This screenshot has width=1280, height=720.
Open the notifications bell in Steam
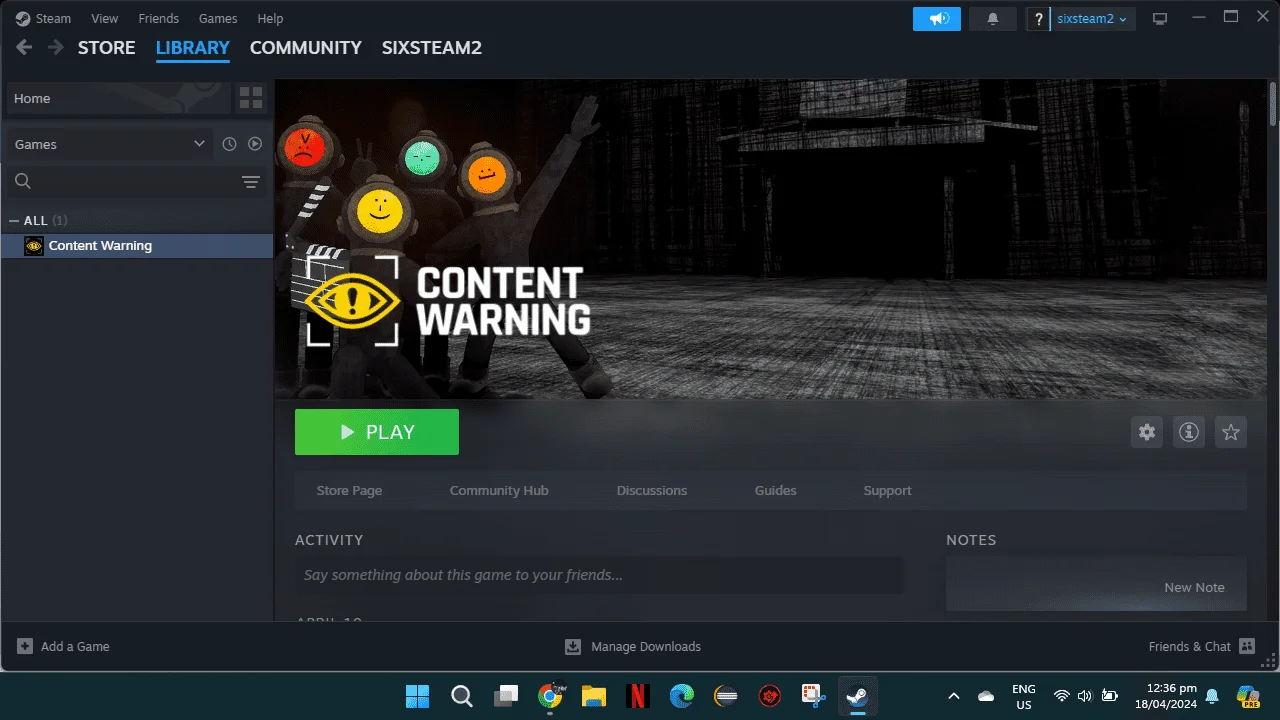click(x=993, y=19)
